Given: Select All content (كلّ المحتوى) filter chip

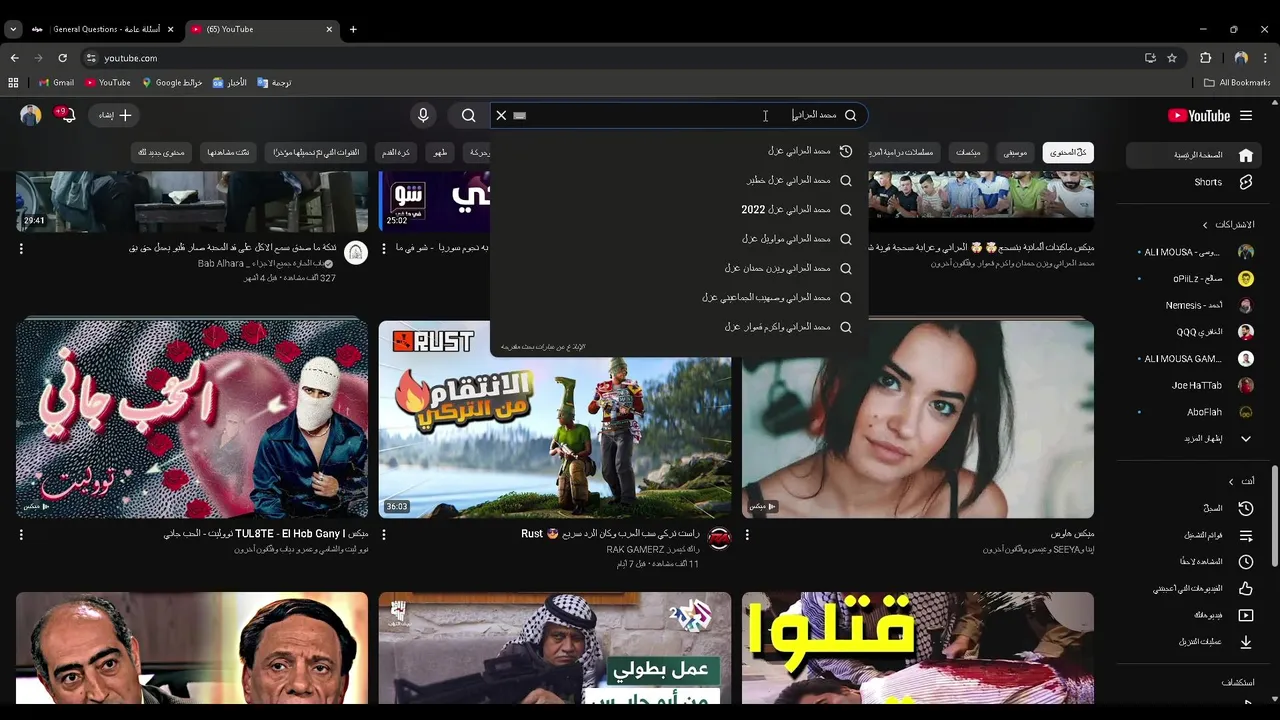Looking at the screenshot, I should pos(1068,152).
